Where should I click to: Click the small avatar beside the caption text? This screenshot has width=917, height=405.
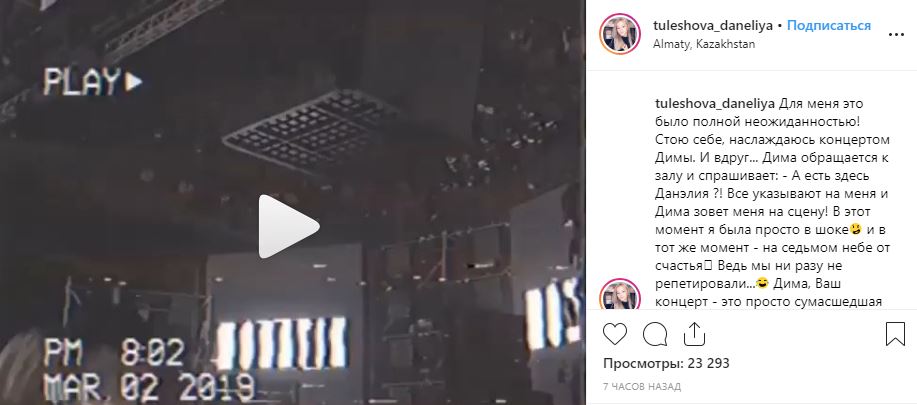(620, 294)
